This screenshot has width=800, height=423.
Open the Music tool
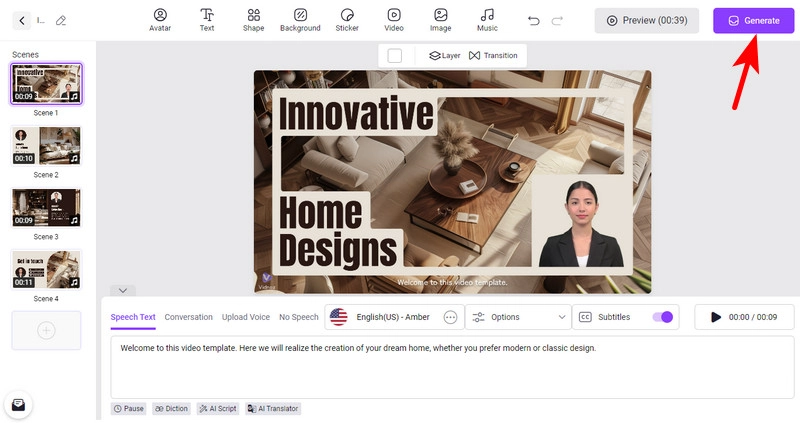click(487, 20)
